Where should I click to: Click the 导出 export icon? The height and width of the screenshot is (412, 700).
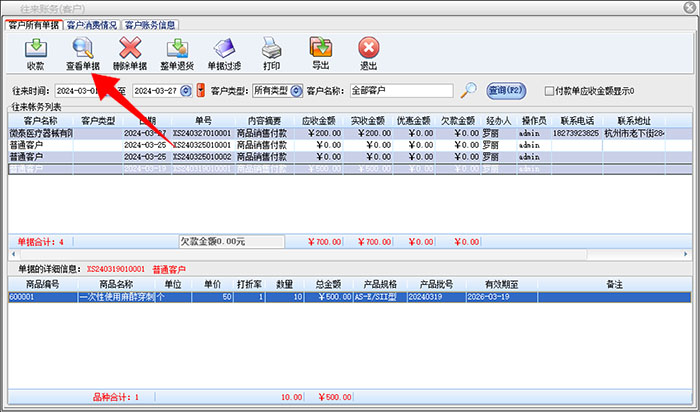click(x=320, y=52)
